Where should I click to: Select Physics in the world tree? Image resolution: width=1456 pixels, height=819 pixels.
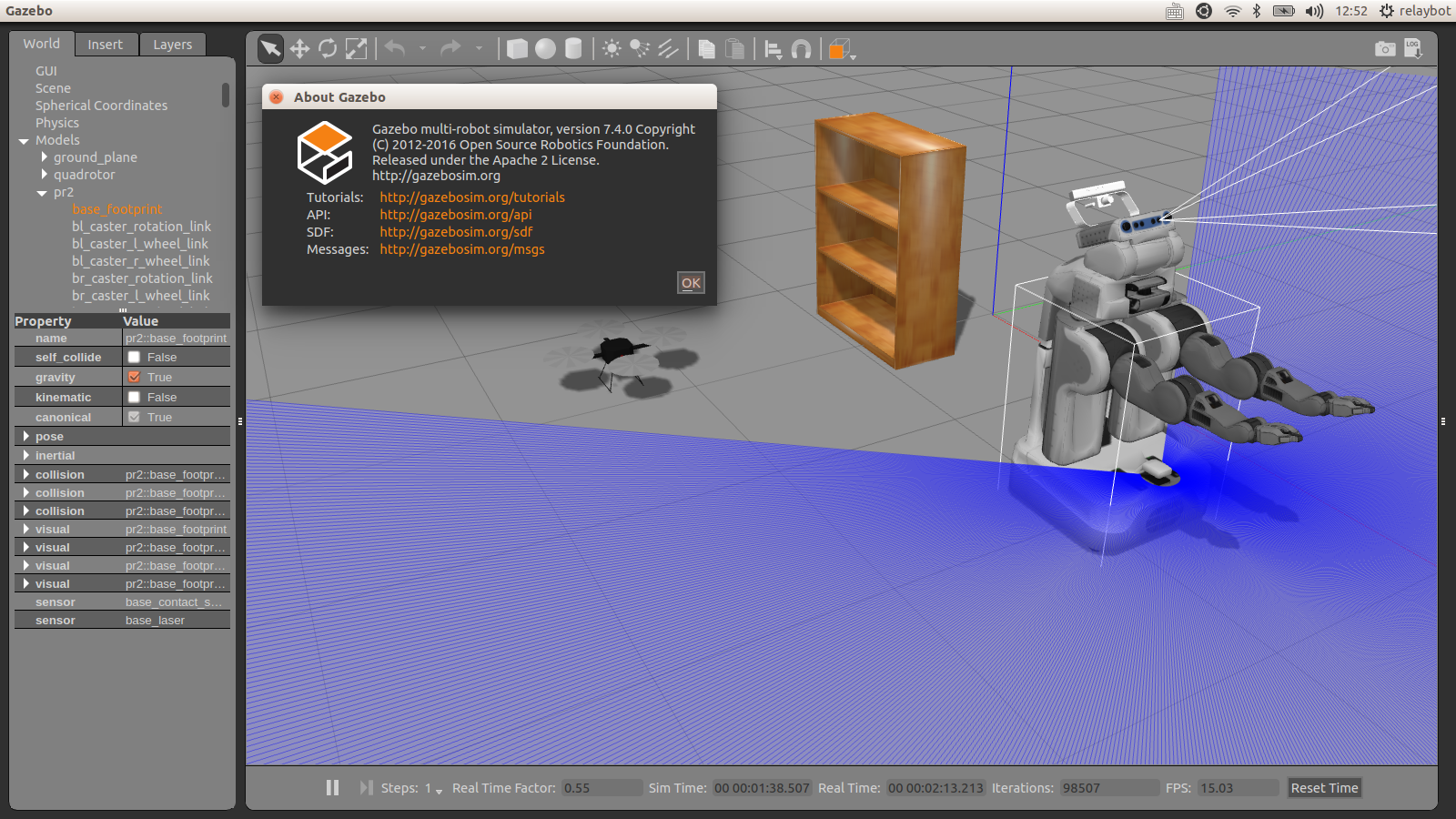click(x=57, y=123)
